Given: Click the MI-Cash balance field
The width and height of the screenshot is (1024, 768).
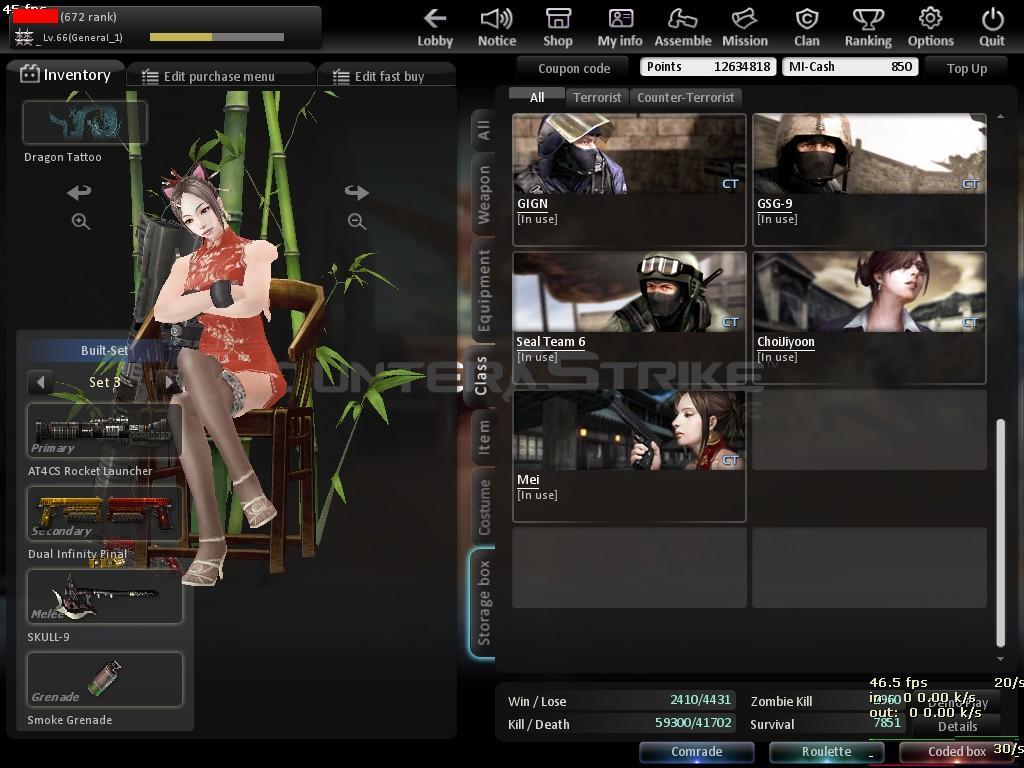Looking at the screenshot, I should coord(850,67).
